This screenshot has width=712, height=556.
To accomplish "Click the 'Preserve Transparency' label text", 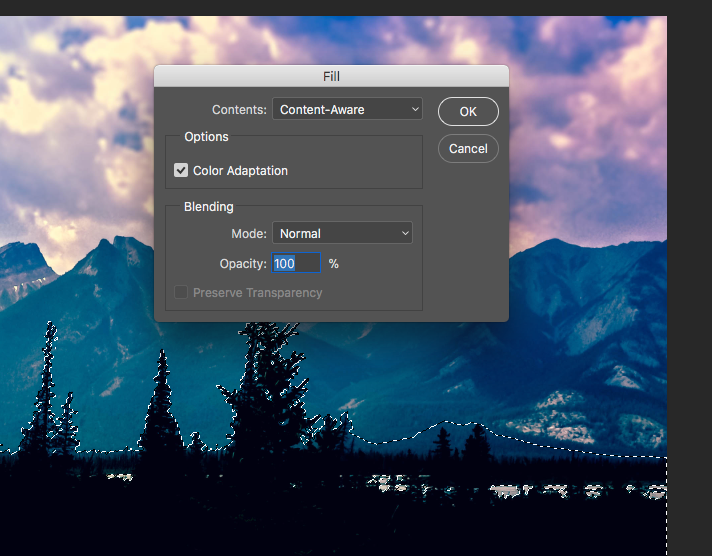I will [257, 293].
